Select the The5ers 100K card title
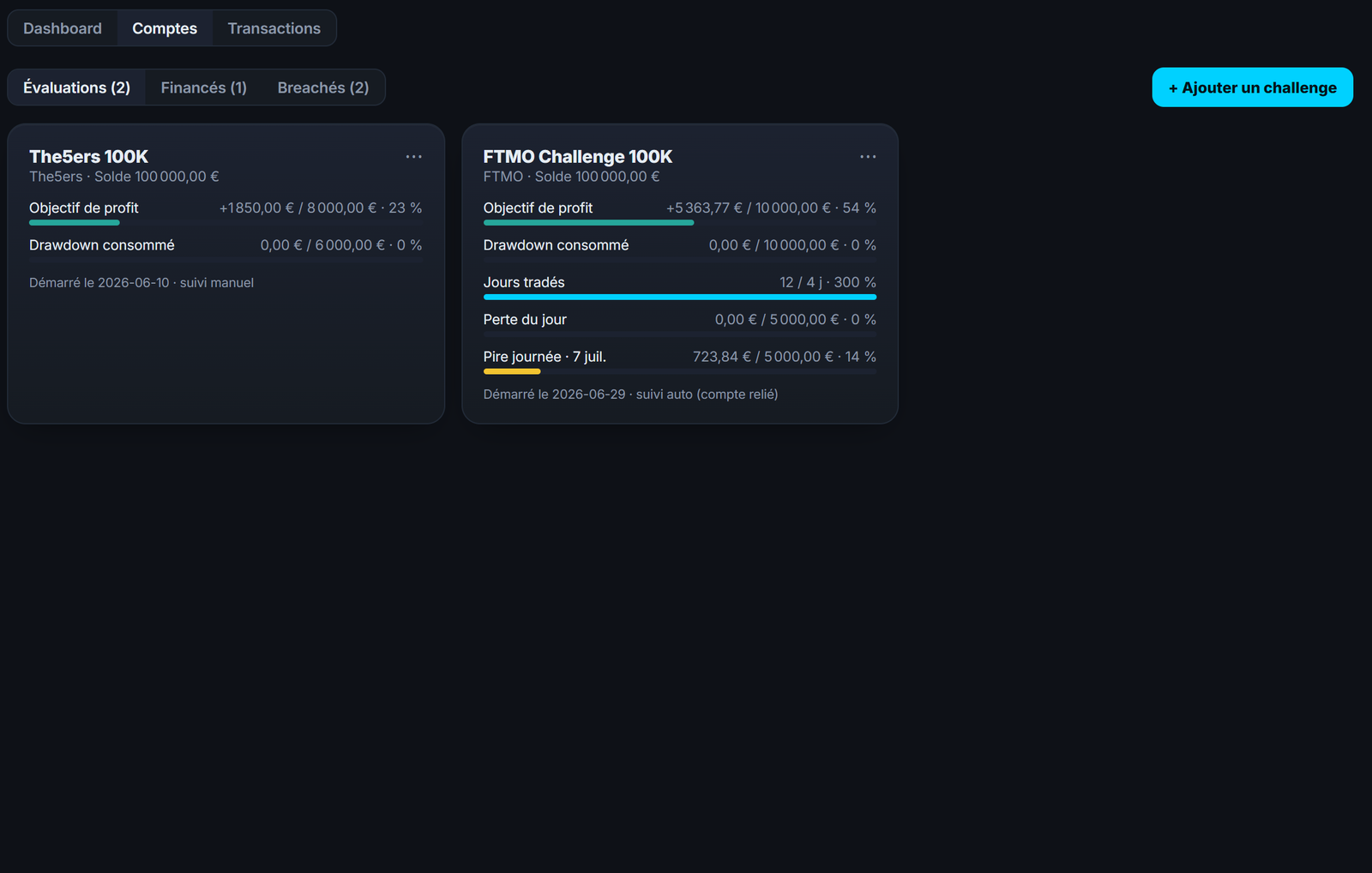 pos(88,157)
